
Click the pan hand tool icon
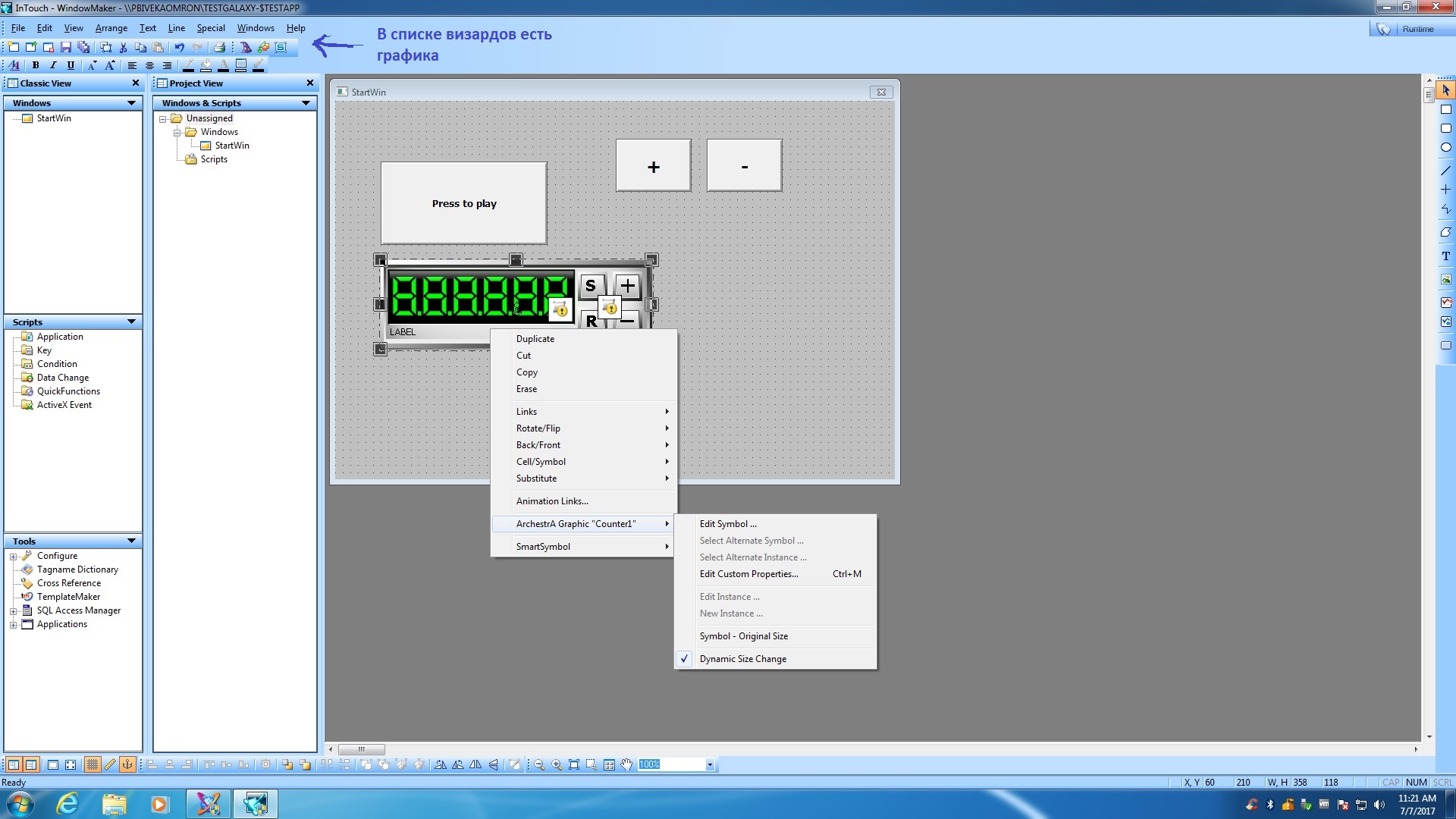(626, 765)
